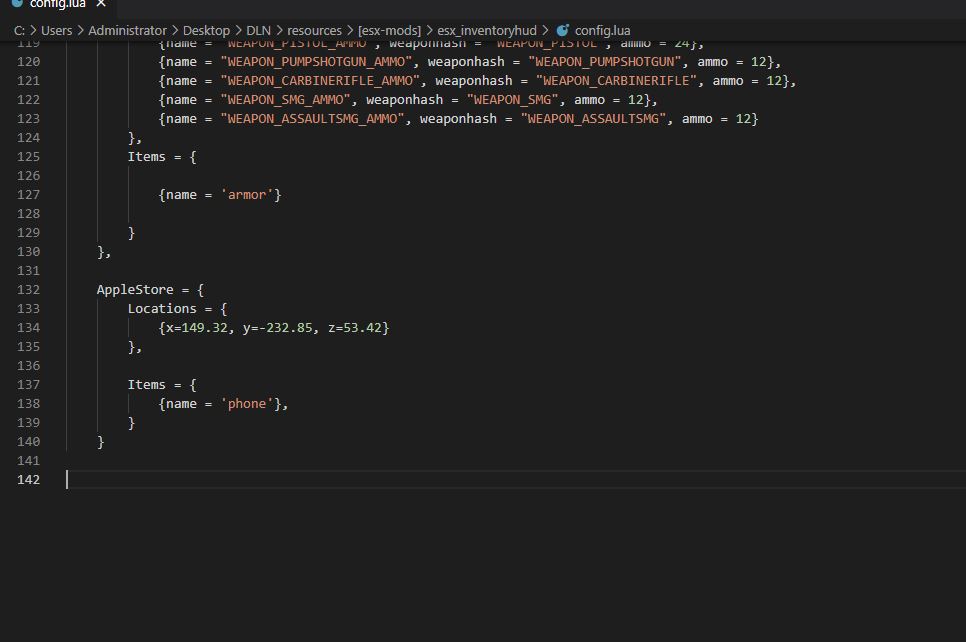Click the AppleStore table name

click(135, 290)
